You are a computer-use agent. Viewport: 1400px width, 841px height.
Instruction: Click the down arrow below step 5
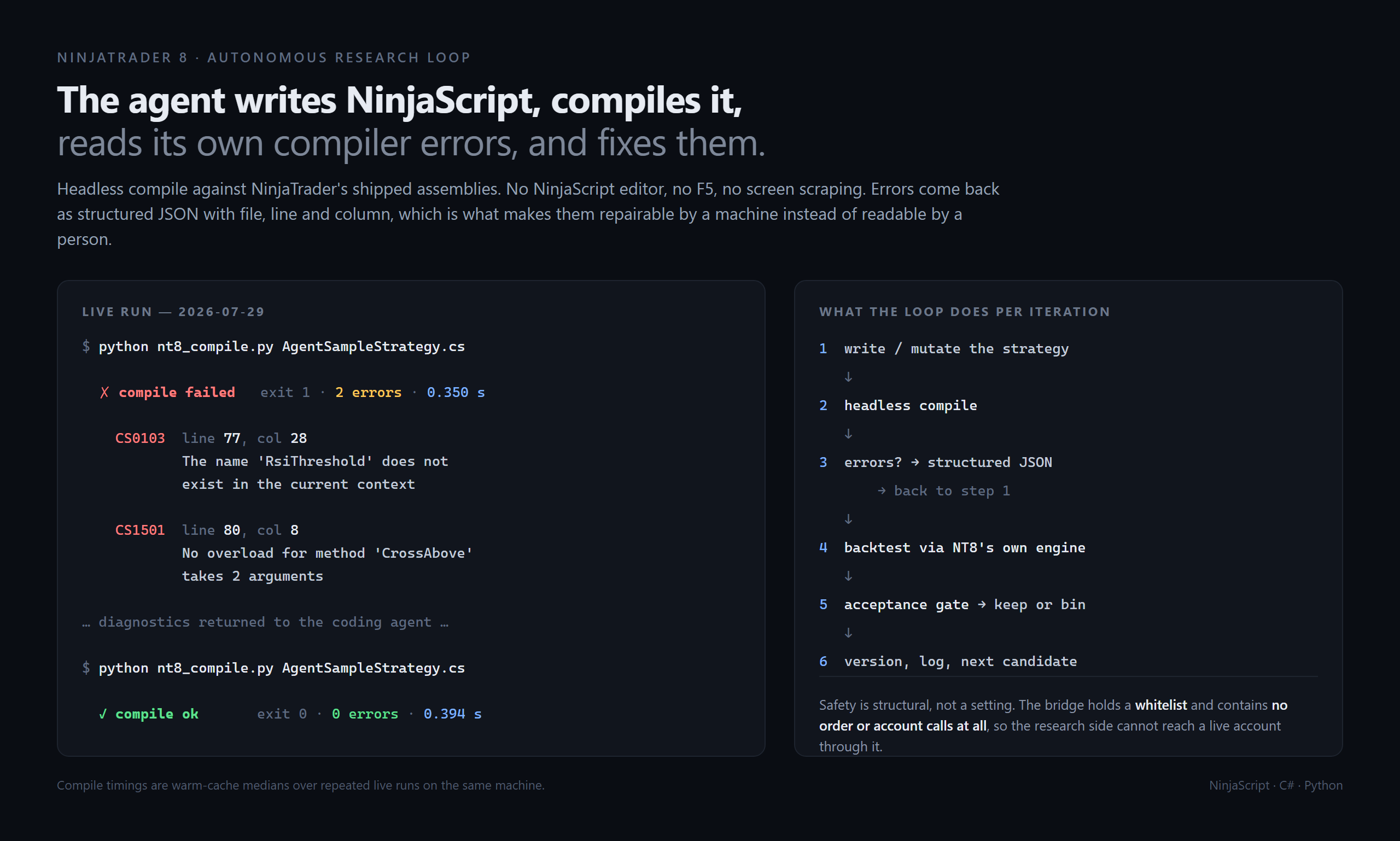click(x=849, y=633)
